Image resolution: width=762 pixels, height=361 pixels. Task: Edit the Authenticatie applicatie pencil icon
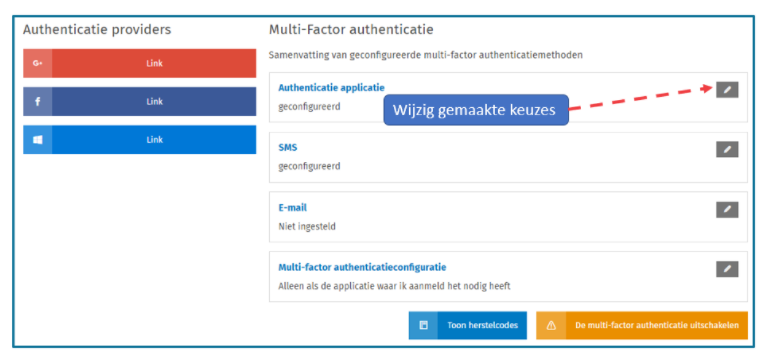click(x=727, y=89)
